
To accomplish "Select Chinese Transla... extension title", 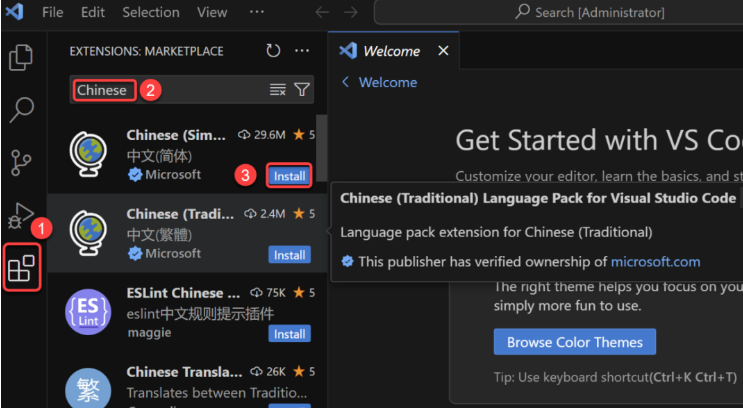I will coord(184,372).
